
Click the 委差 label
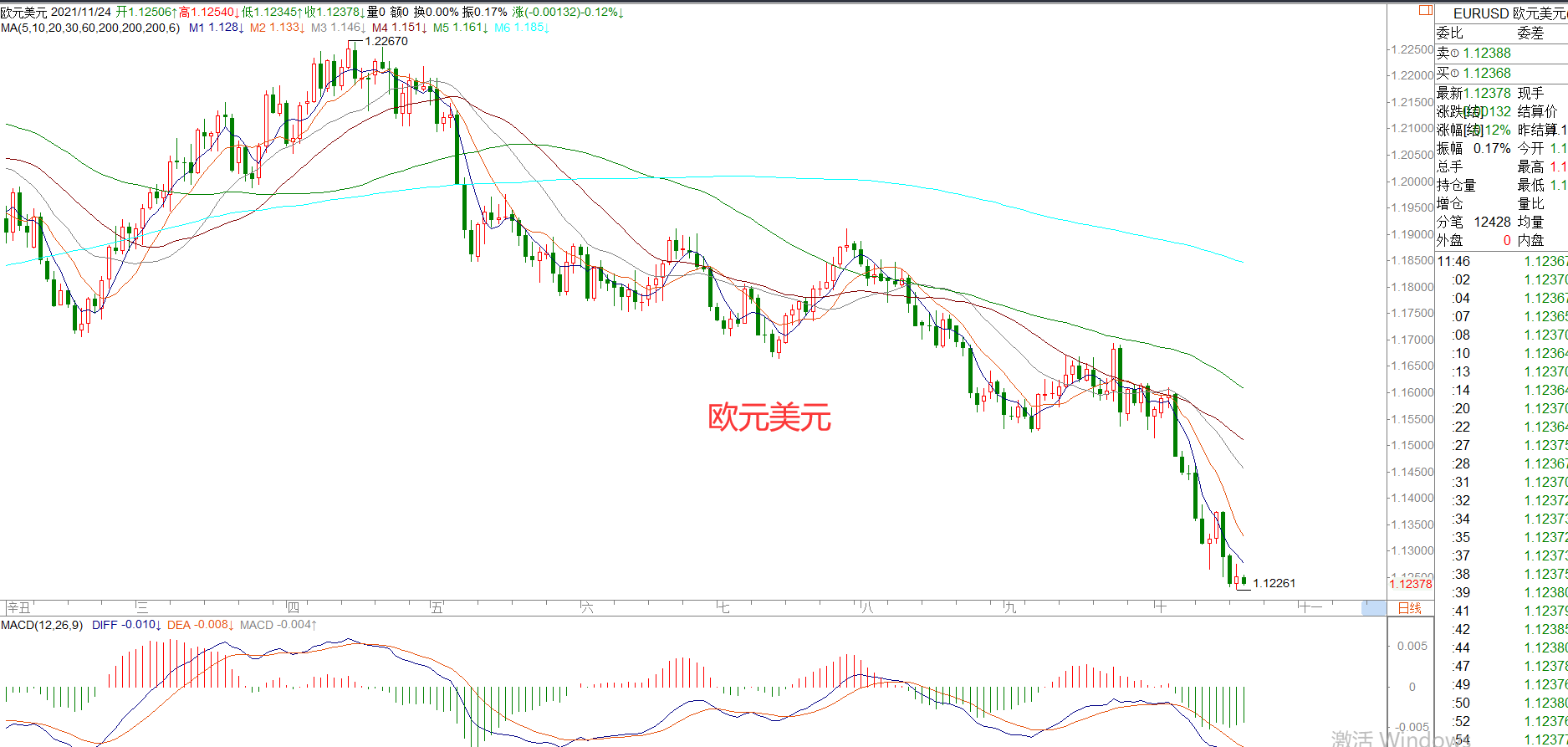click(1531, 33)
